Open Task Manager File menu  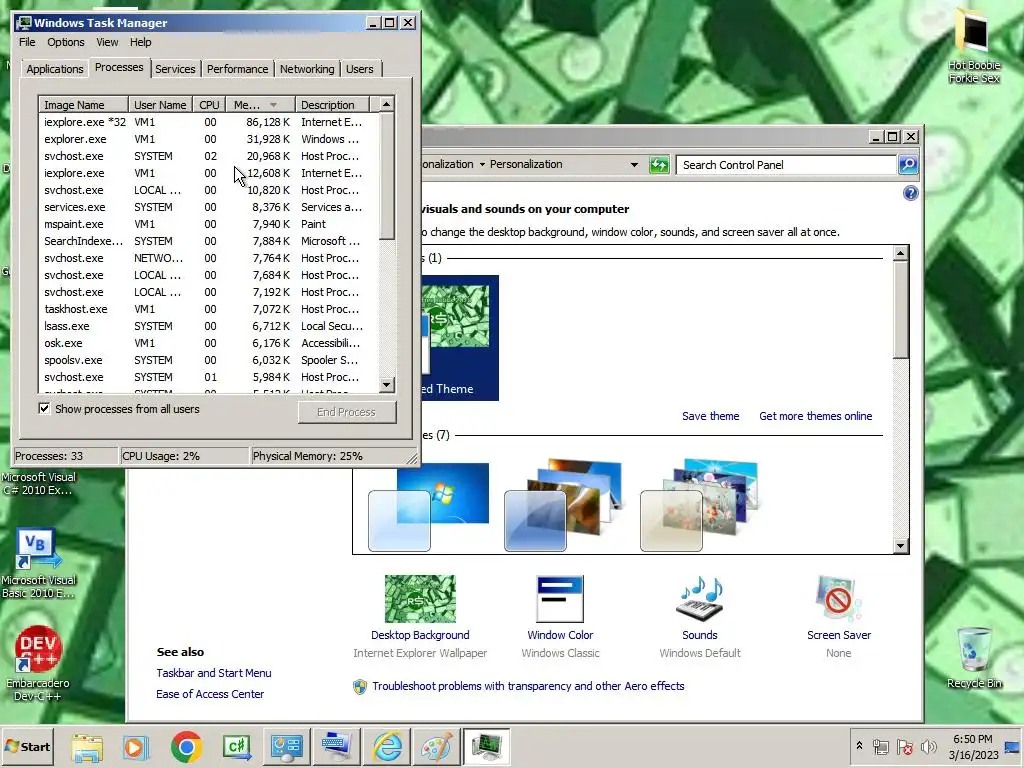[27, 42]
